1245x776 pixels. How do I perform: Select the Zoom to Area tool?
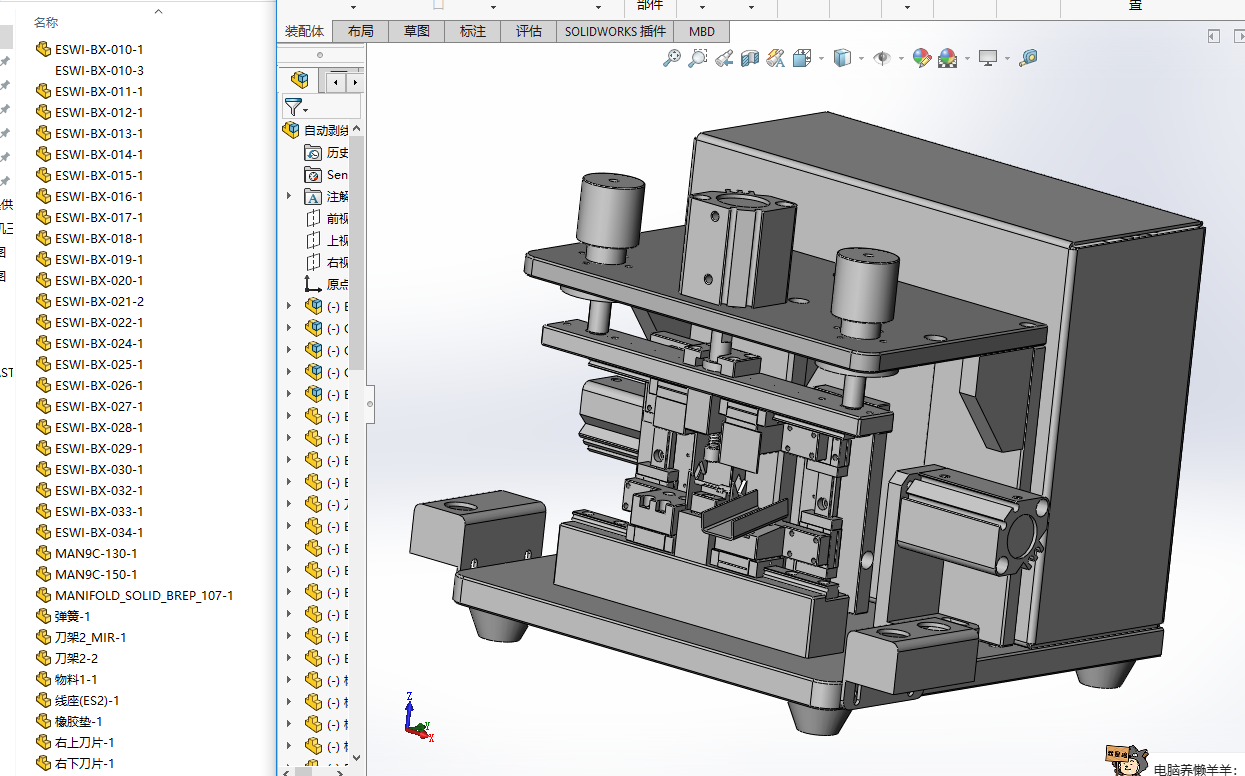click(698, 59)
